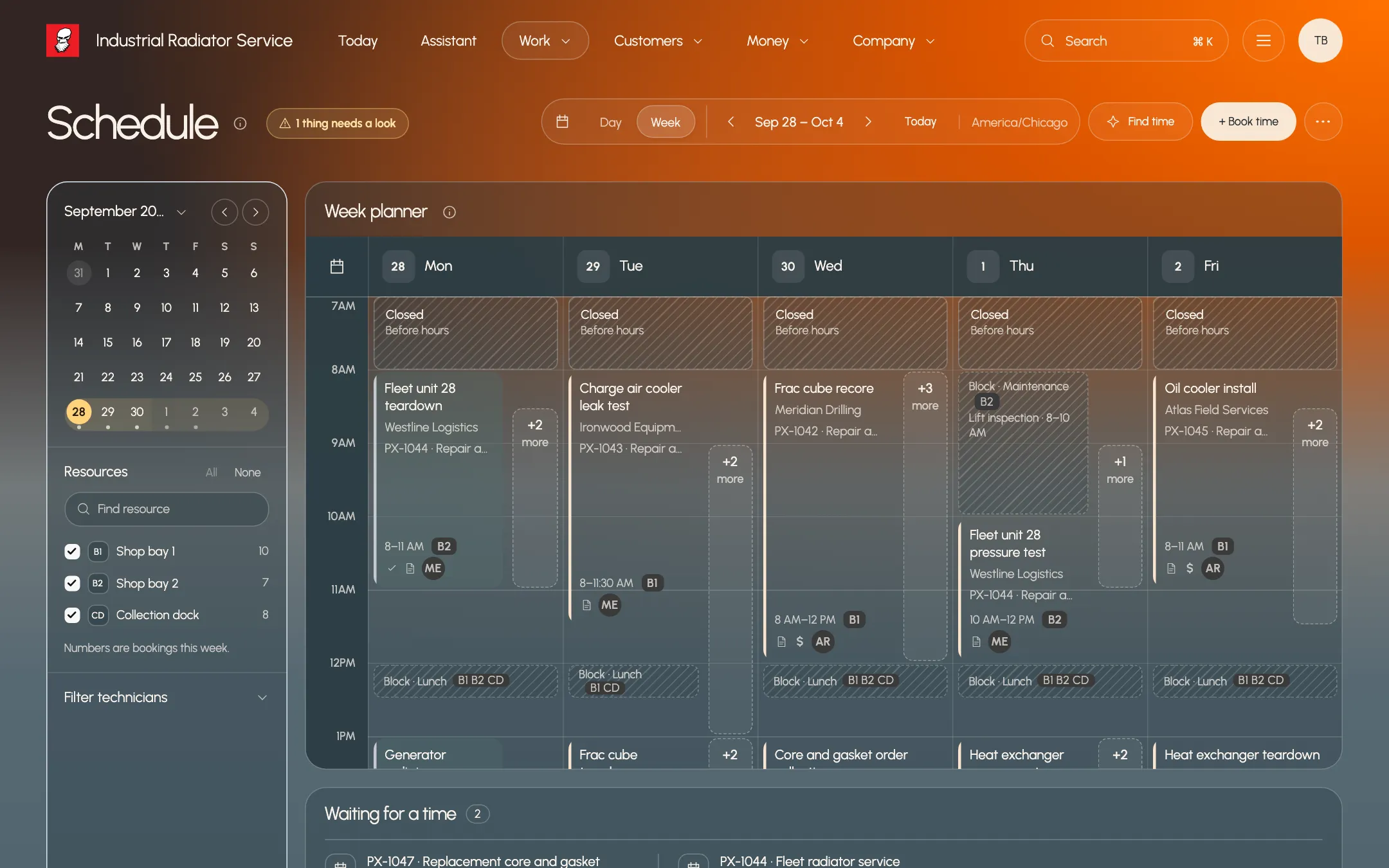
Task: Select the 2 Fri column header
Action: pyautogui.click(x=1245, y=266)
